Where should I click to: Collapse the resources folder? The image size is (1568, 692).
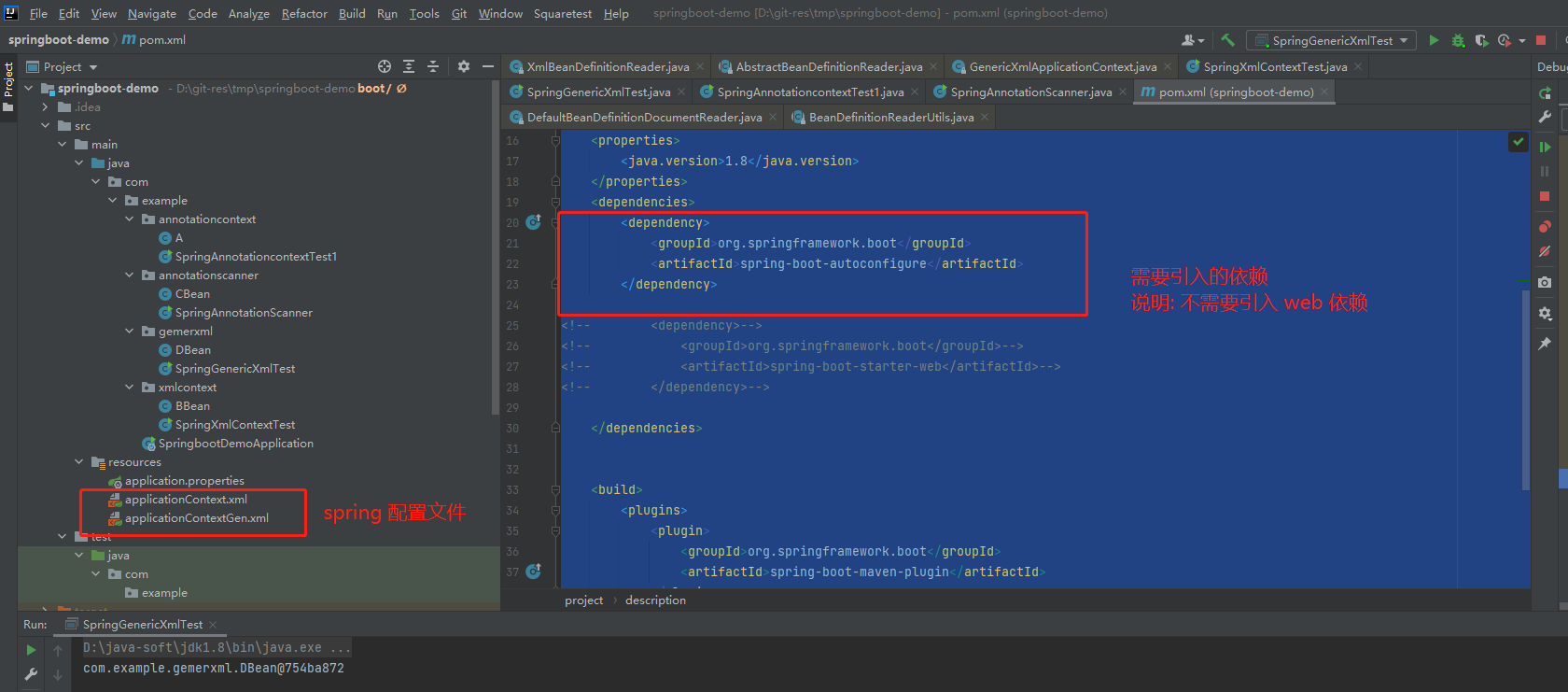tap(78, 461)
